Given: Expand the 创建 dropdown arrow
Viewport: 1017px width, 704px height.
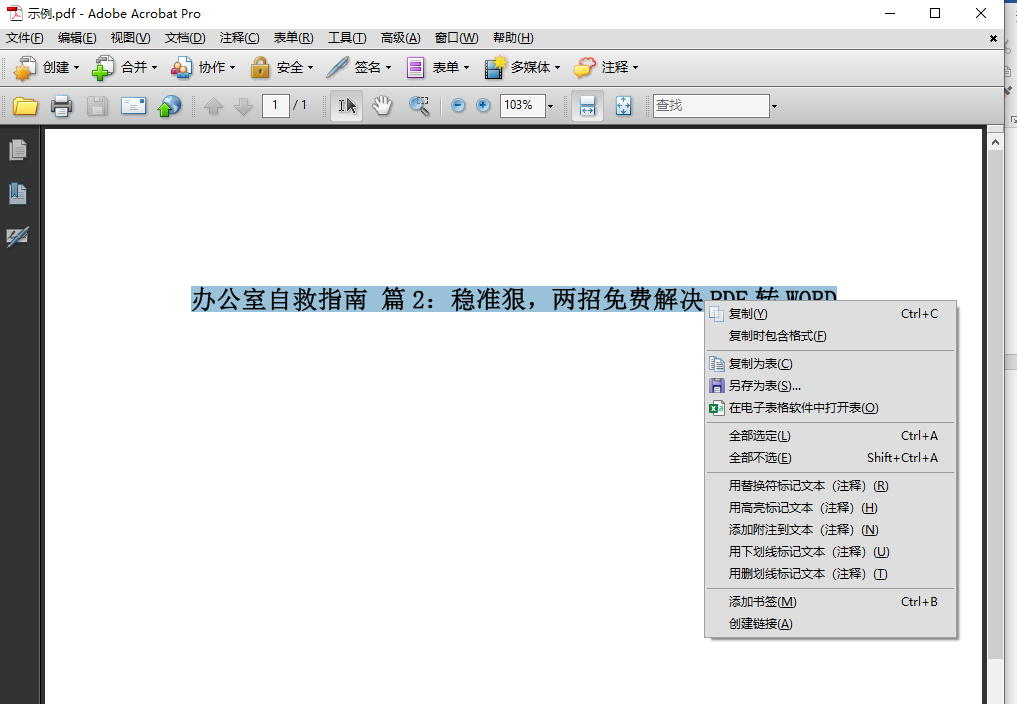Looking at the screenshot, I should 77,67.
